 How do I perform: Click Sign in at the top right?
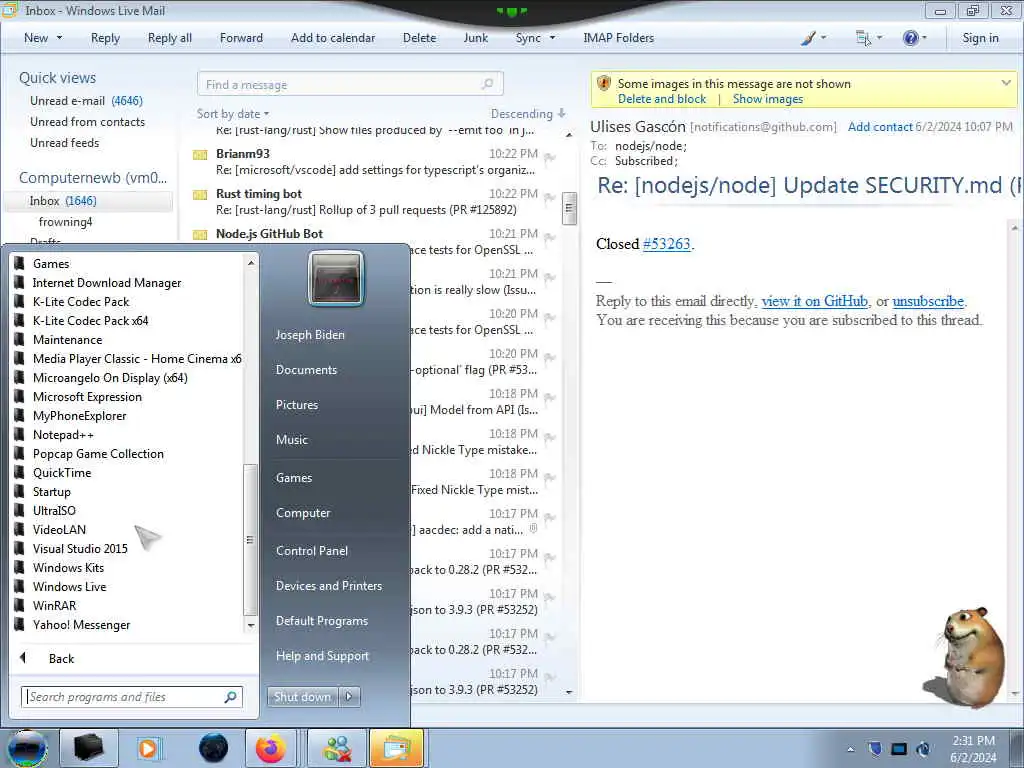[980, 38]
